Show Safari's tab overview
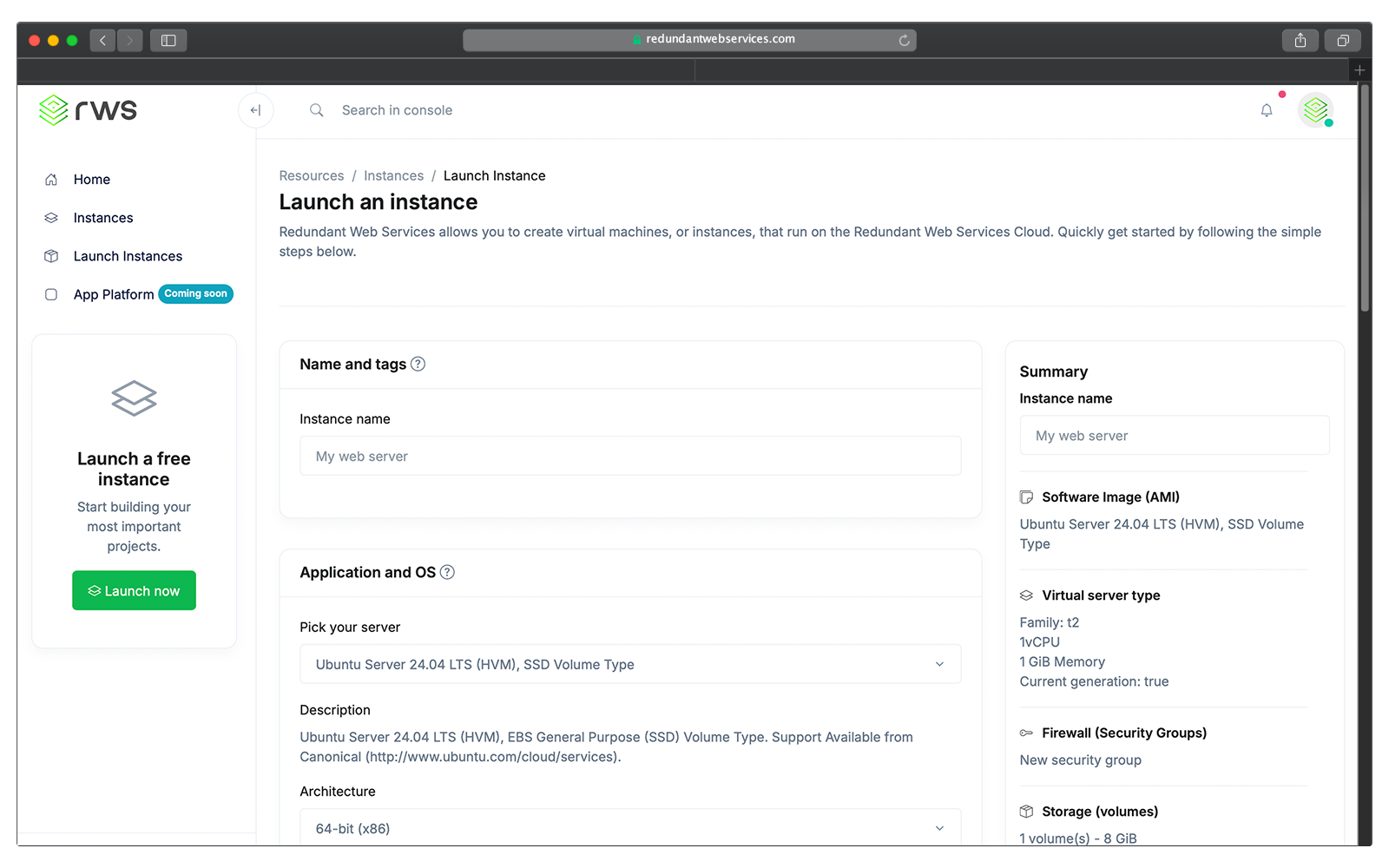 1342,40
